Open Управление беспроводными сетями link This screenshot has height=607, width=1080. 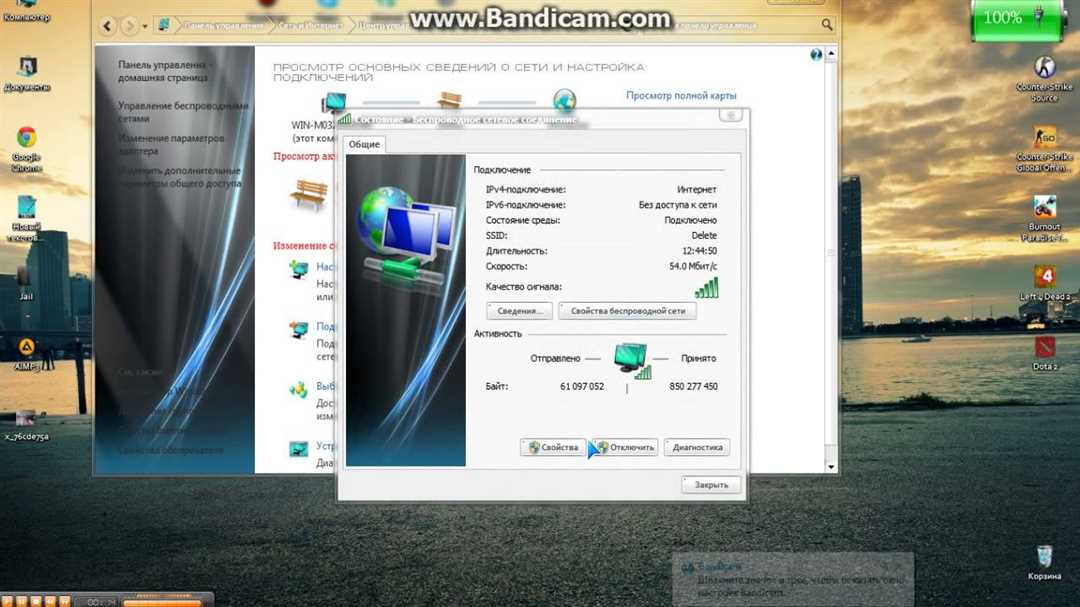coord(182,111)
